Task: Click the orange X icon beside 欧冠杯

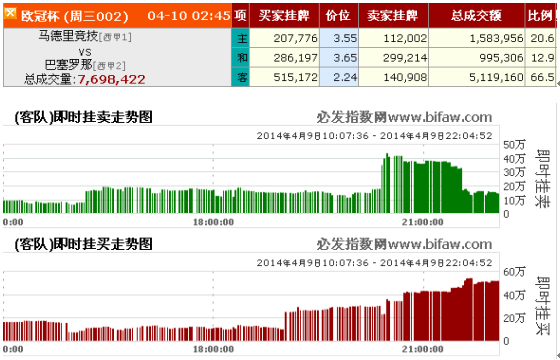Action: click(10, 13)
